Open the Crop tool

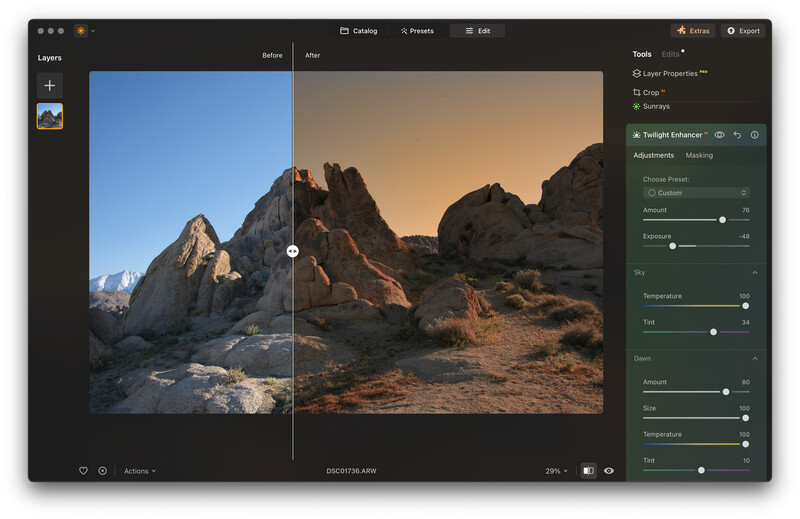click(x=648, y=92)
